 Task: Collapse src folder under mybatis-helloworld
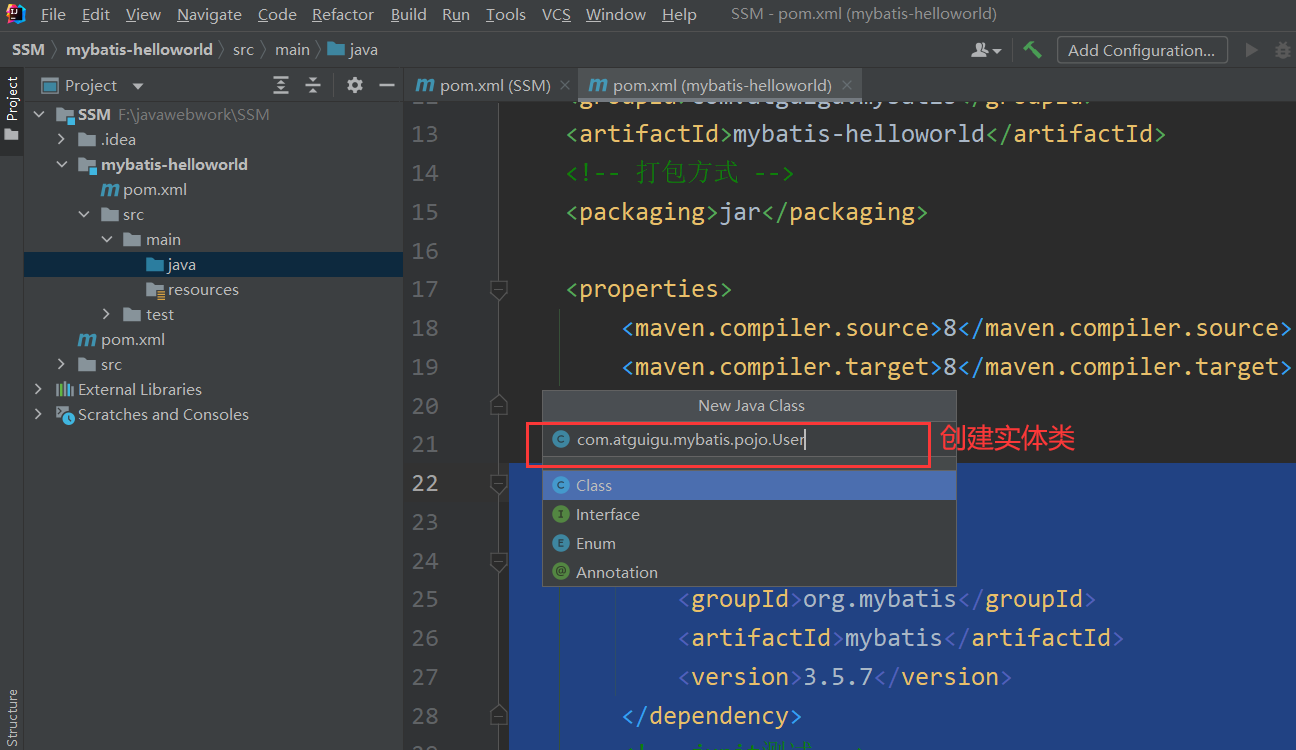84,214
